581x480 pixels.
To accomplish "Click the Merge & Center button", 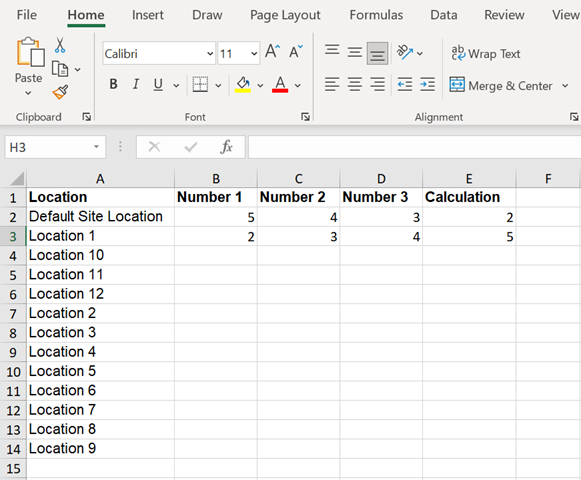I will (501, 85).
